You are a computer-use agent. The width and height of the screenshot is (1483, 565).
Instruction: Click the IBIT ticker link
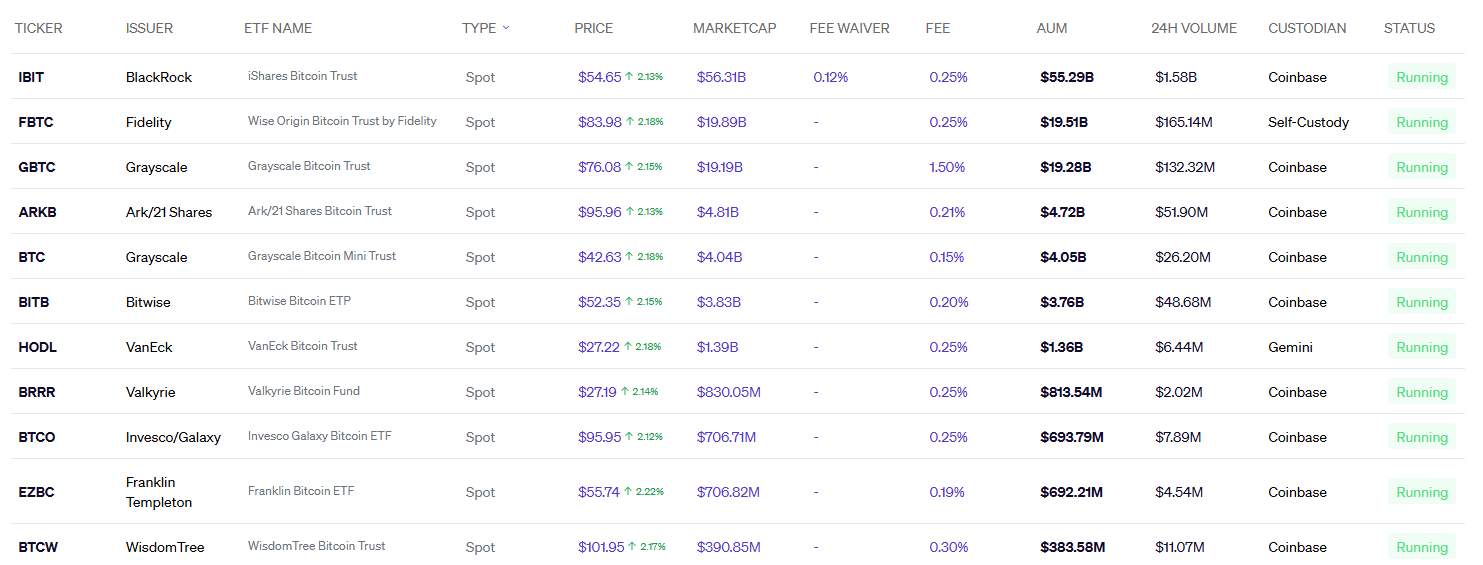(31, 77)
